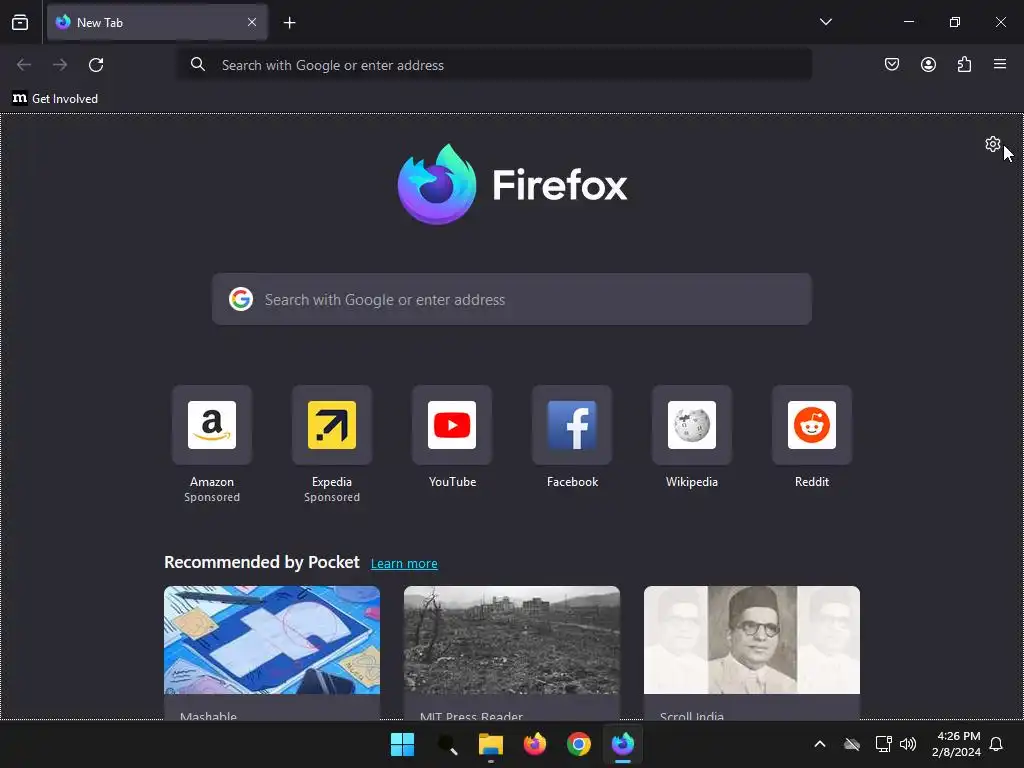The width and height of the screenshot is (1024, 768).
Task: Open the Get Involved bookmark
Action: tap(56, 99)
